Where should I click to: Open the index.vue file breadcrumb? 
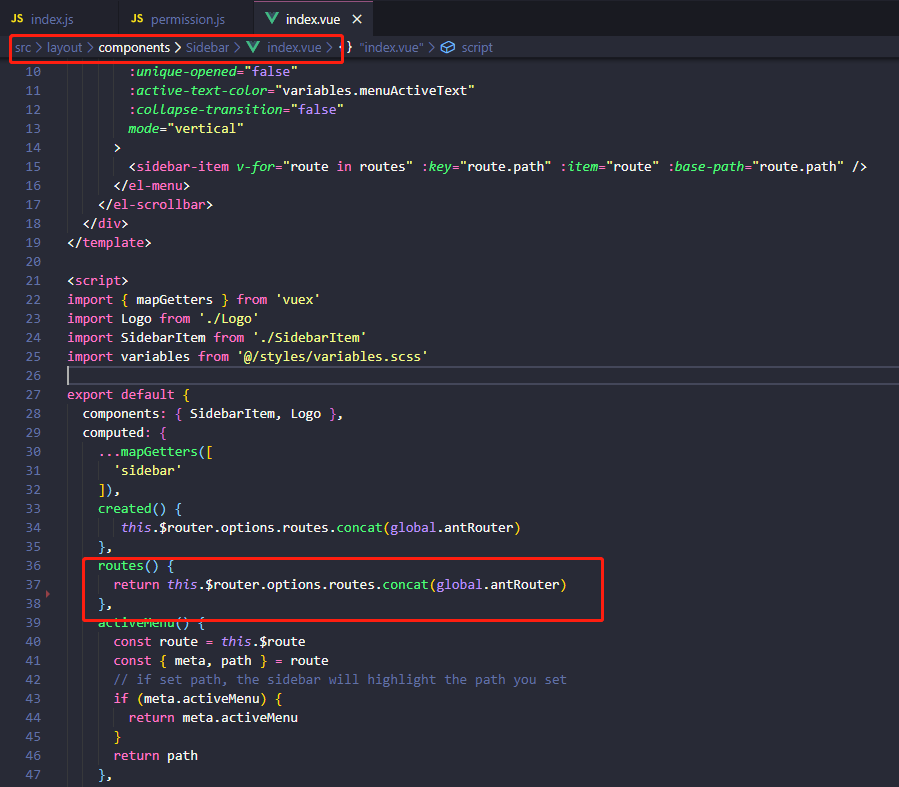point(294,48)
